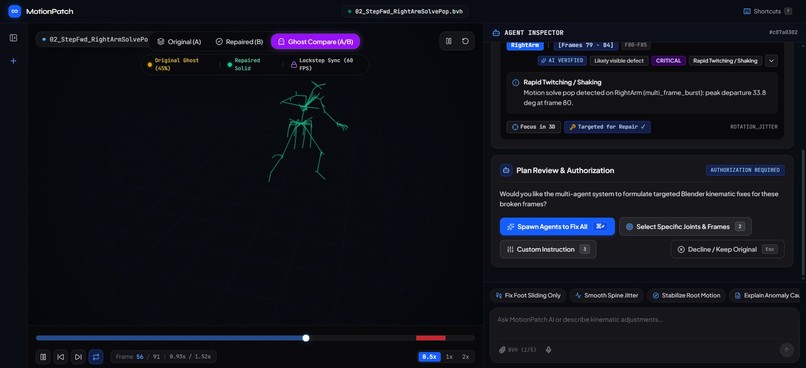Open Custom Instruction option
This screenshot has width=806, height=368.
pyautogui.click(x=548, y=249)
